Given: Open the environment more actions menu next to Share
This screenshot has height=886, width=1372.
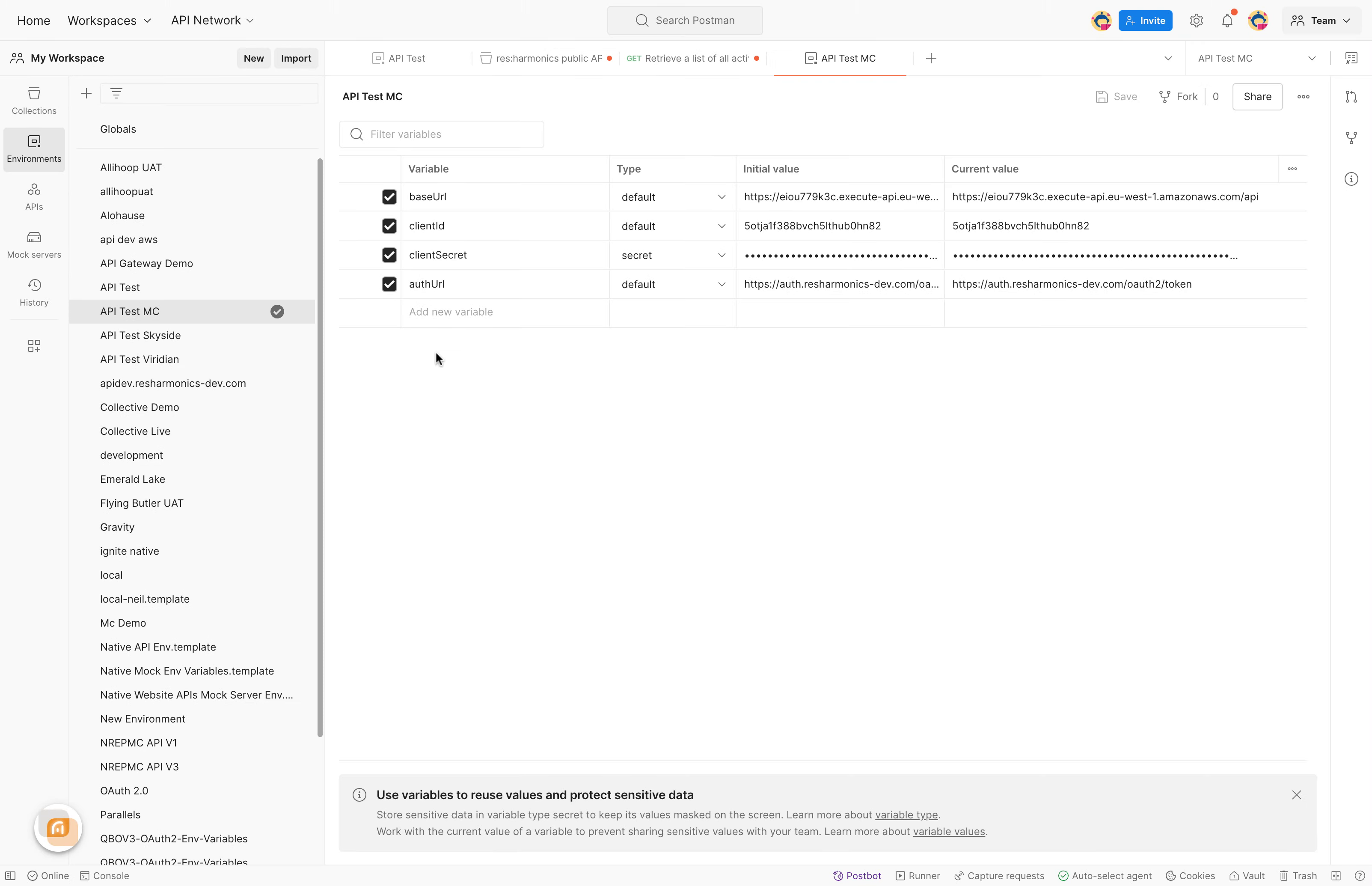Looking at the screenshot, I should pos(1304,97).
